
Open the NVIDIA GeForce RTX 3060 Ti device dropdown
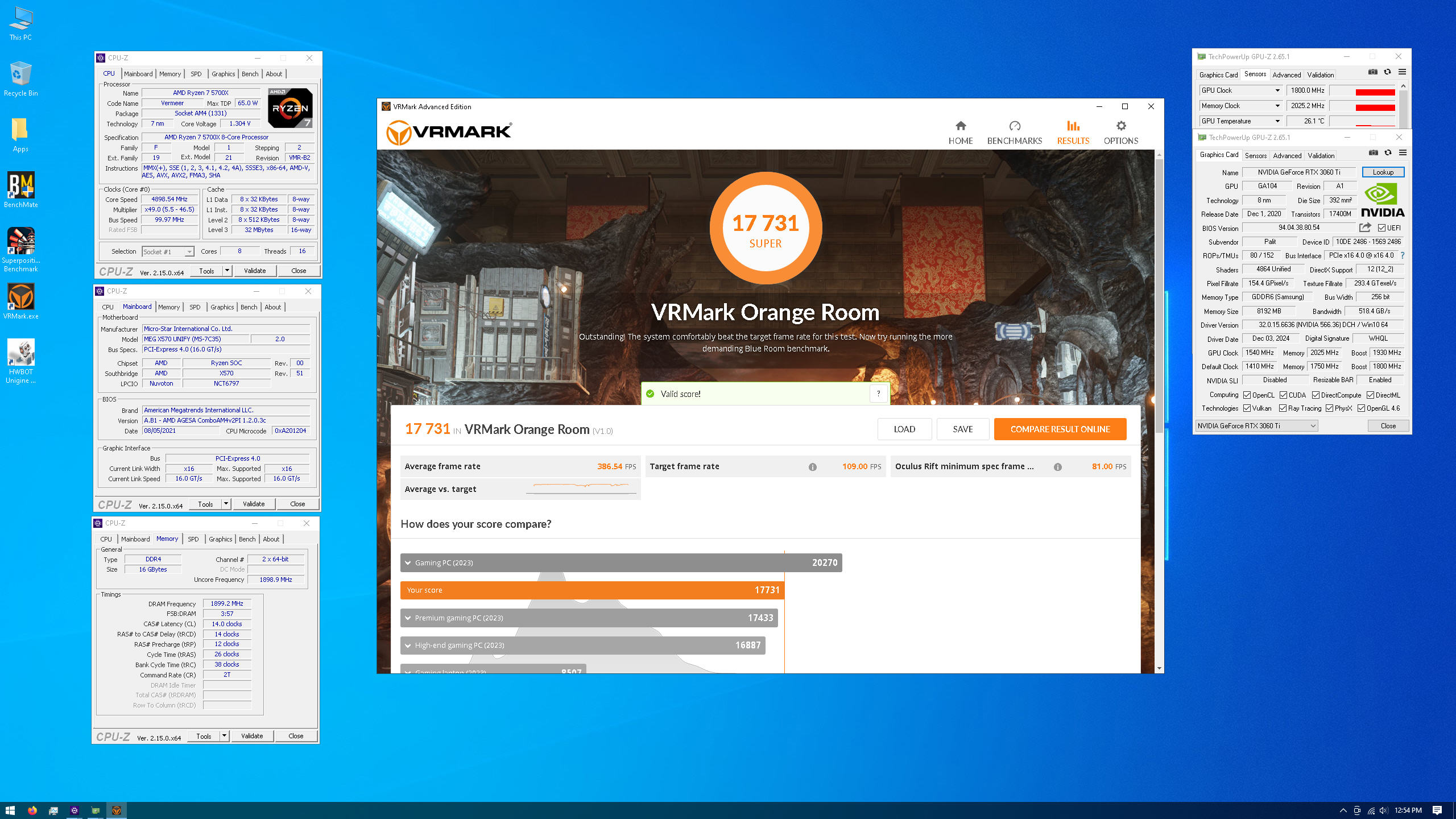1256,426
